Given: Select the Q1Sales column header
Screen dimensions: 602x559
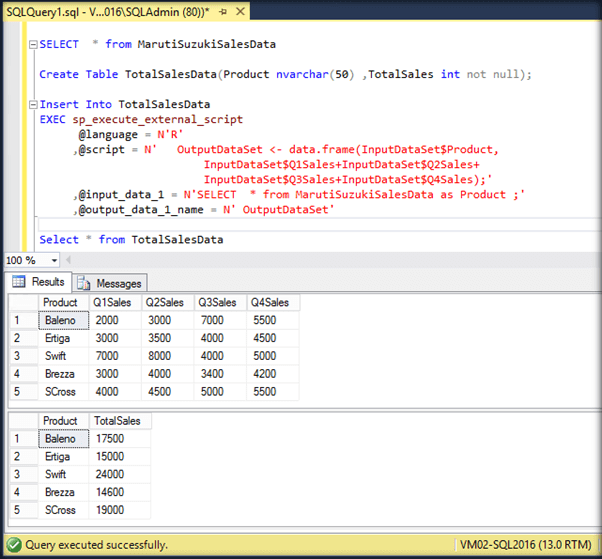Looking at the screenshot, I should [112, 302].
